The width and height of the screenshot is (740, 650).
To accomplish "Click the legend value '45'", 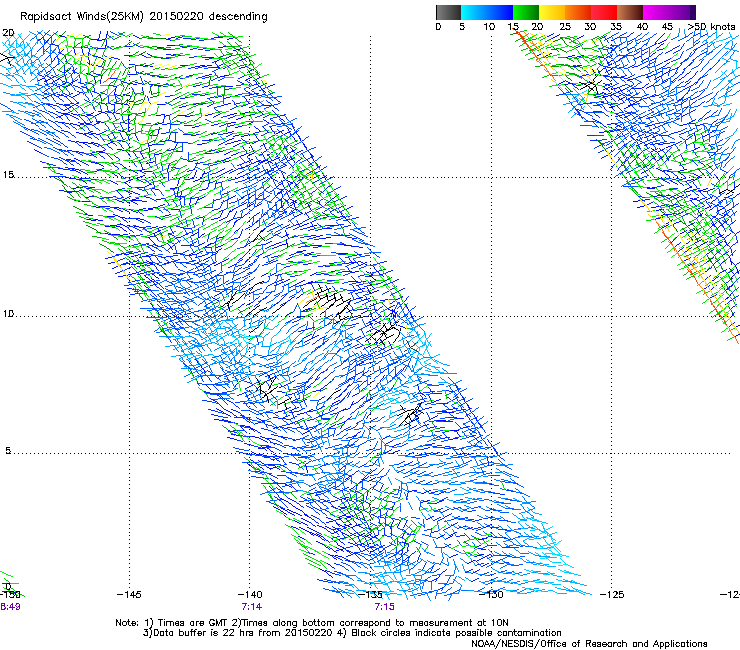I will click(x=667, y=27).
